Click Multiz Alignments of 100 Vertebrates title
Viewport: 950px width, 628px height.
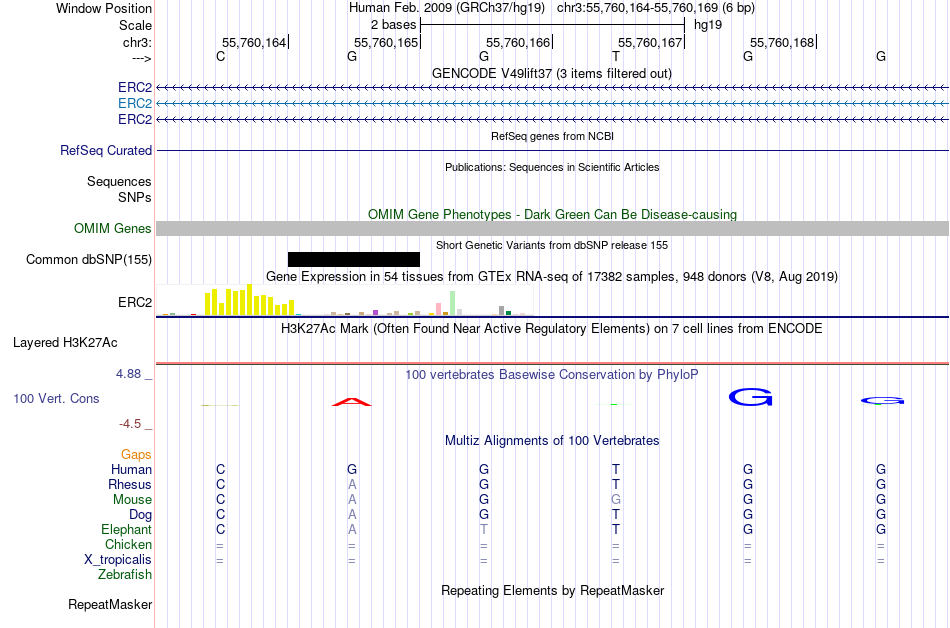pos(552,440)
